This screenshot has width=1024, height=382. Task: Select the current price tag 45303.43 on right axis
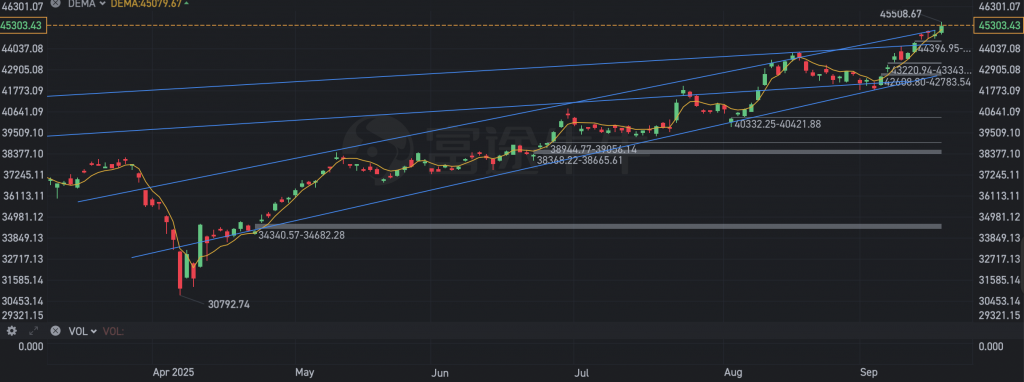coord(998,25)
